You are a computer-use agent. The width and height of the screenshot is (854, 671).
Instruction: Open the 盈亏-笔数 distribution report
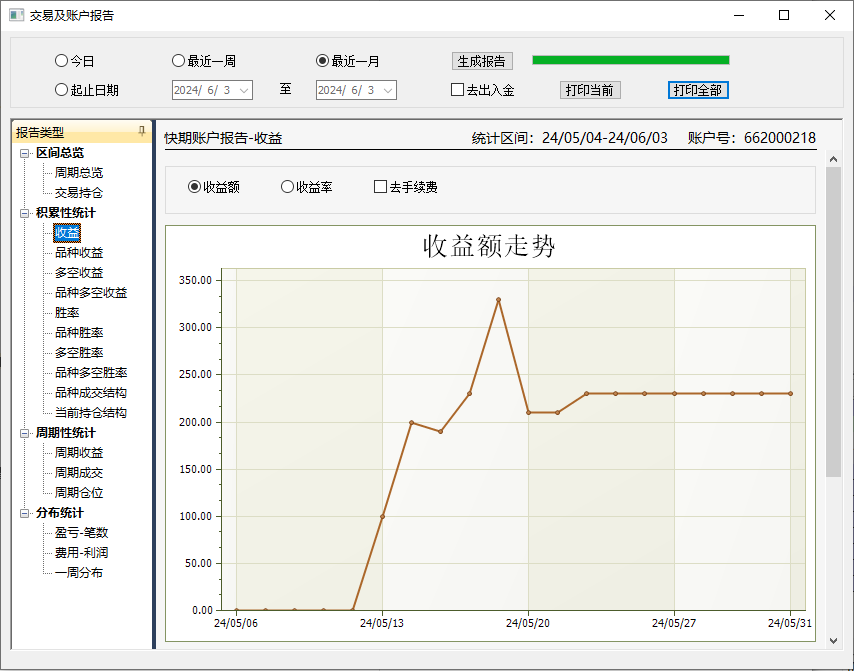(x=81, y=533)
